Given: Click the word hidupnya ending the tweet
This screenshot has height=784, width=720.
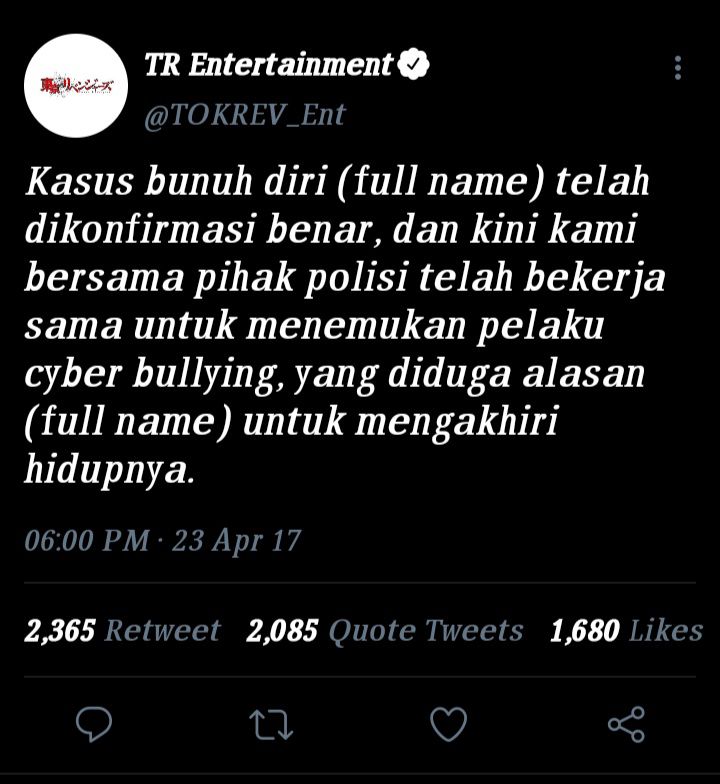Looking at the screenshot, I should click(109, 470).
